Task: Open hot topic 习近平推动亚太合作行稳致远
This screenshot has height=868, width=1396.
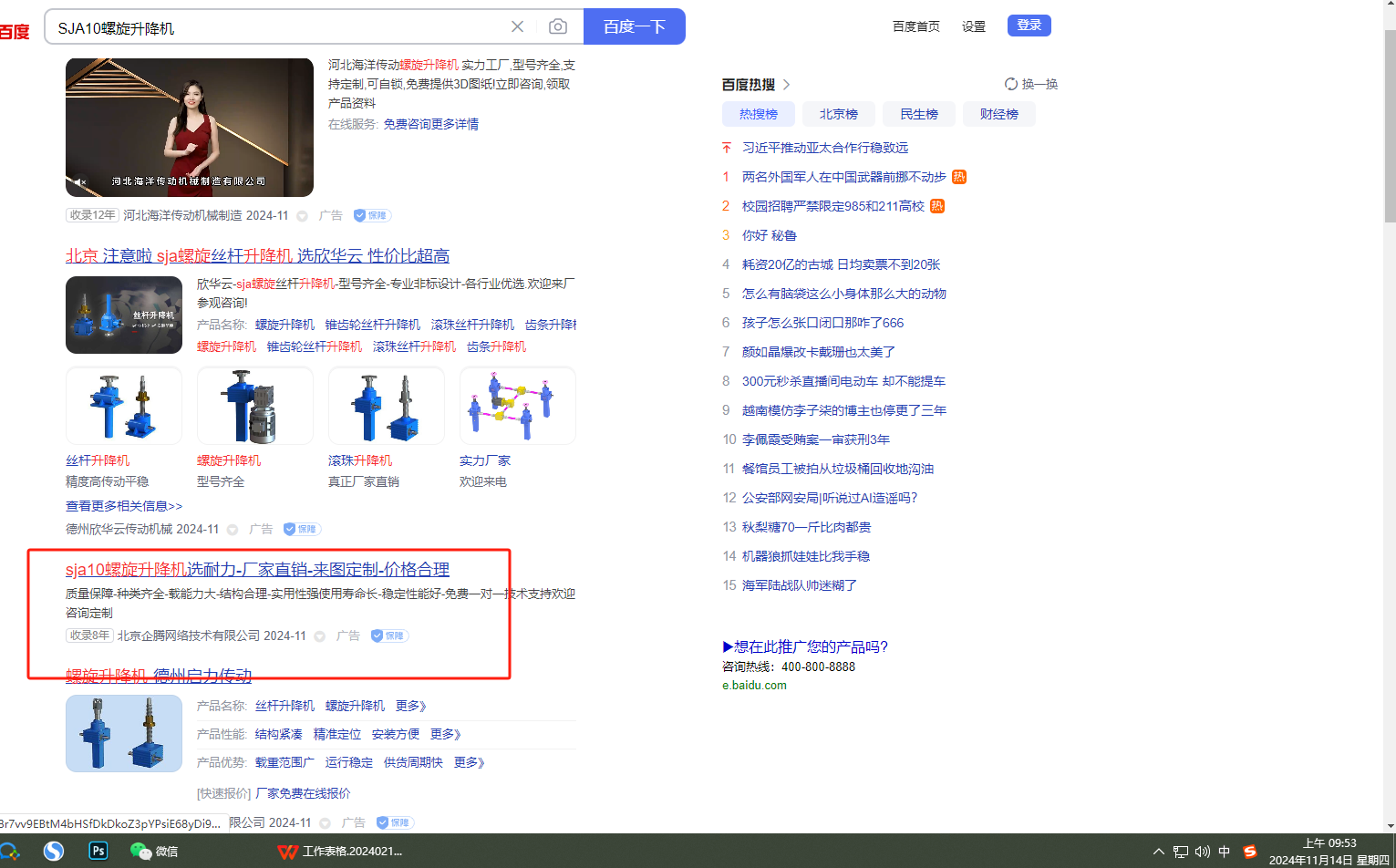Action: [825, 148]
